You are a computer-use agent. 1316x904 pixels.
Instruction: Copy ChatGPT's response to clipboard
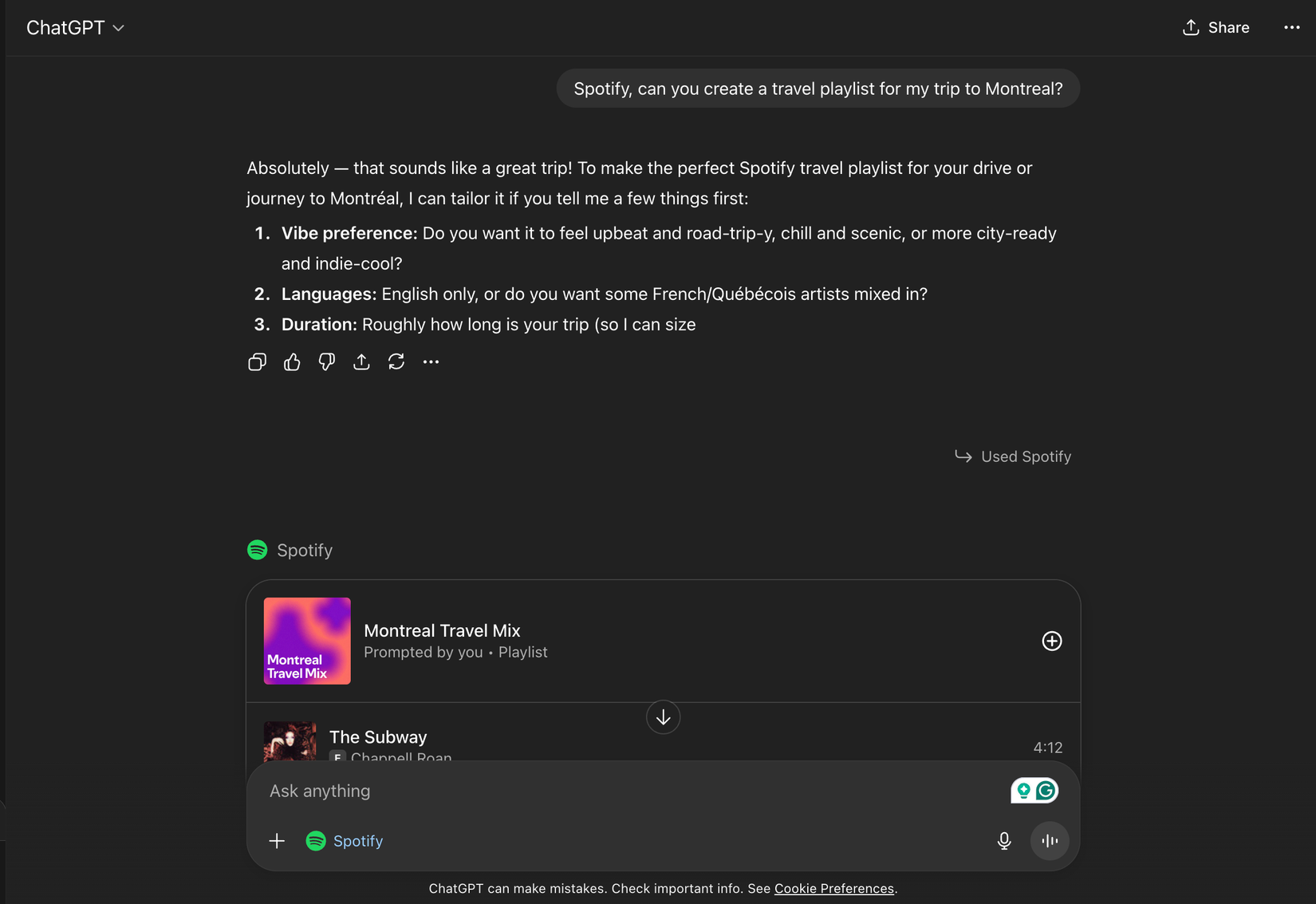click(x=257, y=361)
